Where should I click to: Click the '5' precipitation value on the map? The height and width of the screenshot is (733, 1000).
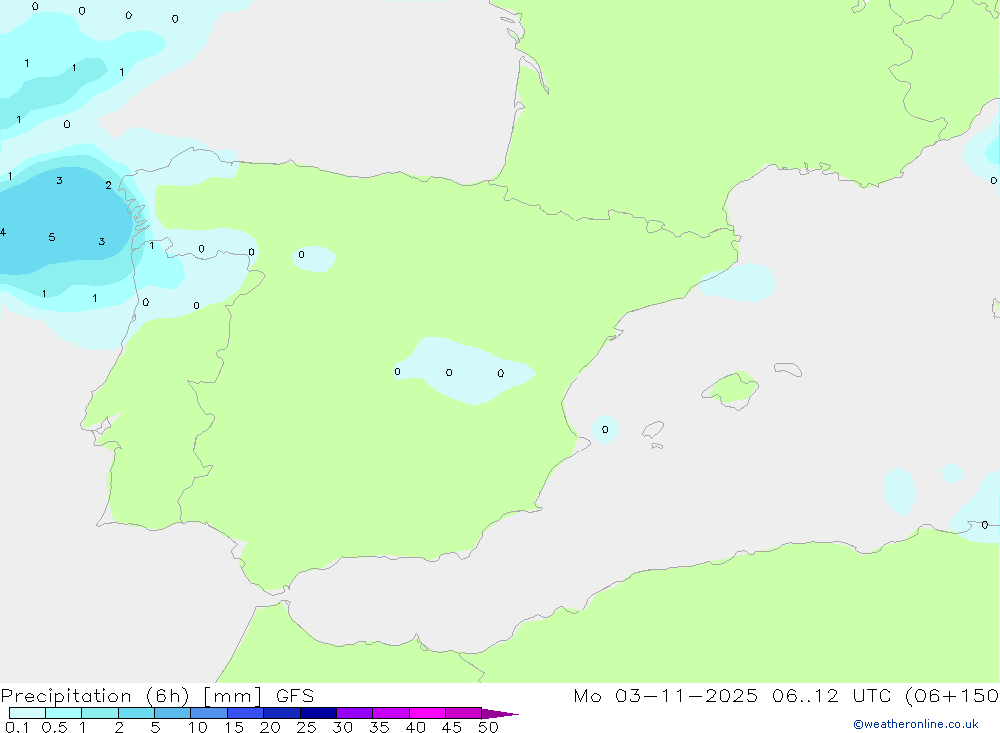click(x=52, y=237)
